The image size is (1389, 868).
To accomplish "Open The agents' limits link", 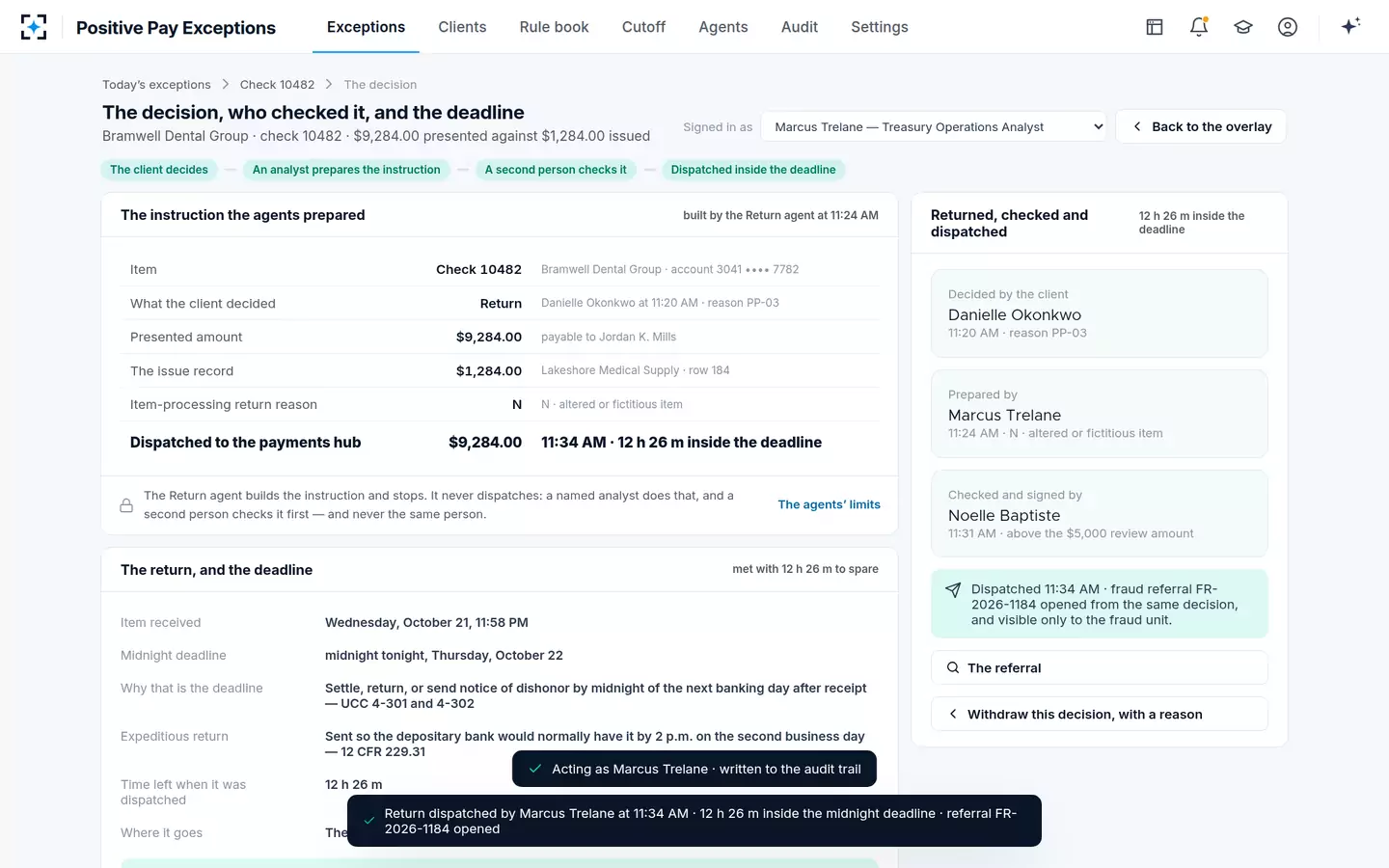I will point(830,504).
